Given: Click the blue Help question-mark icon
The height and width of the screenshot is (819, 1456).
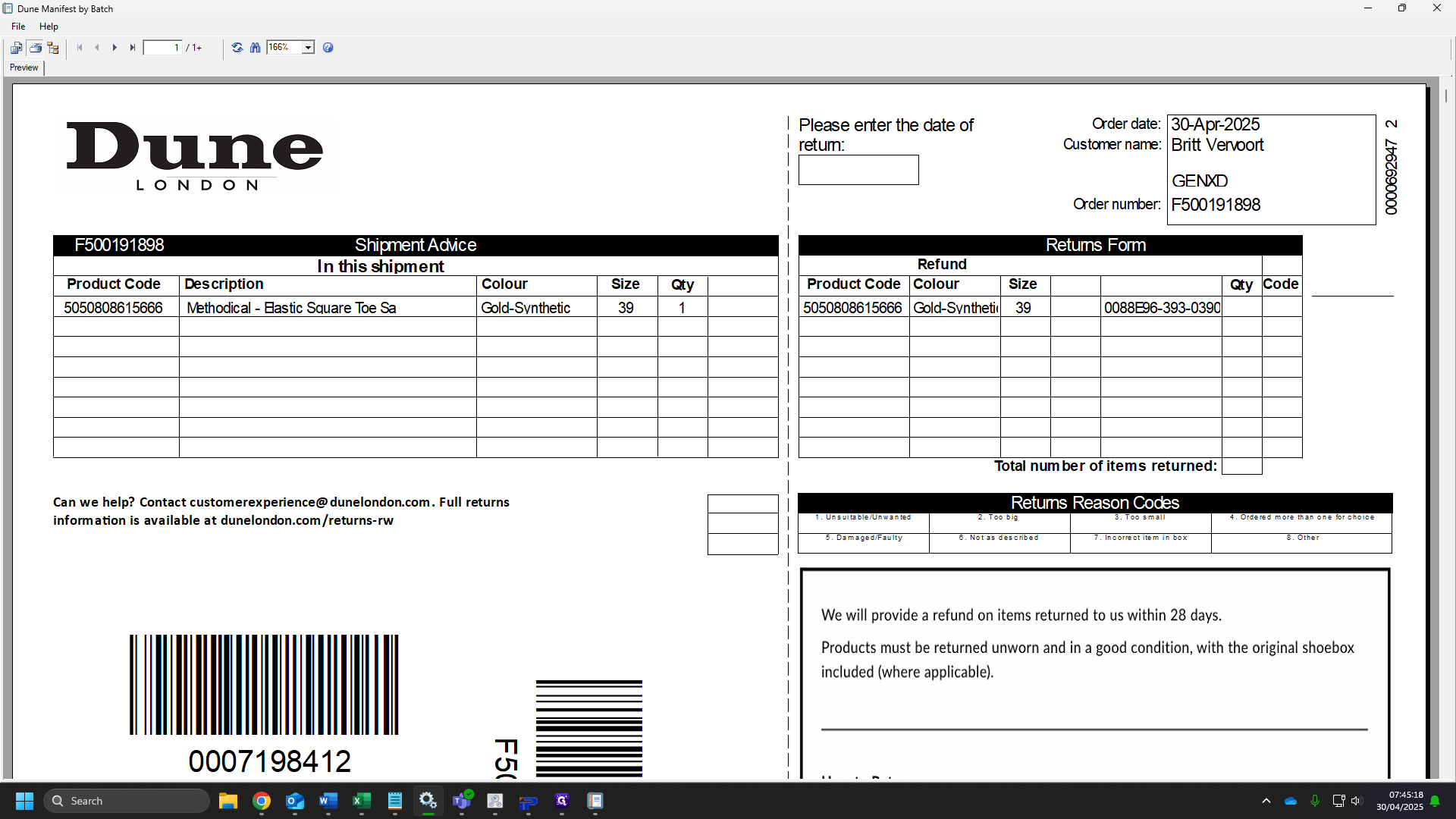Looking at the screenshot, I should coord(328,48).
